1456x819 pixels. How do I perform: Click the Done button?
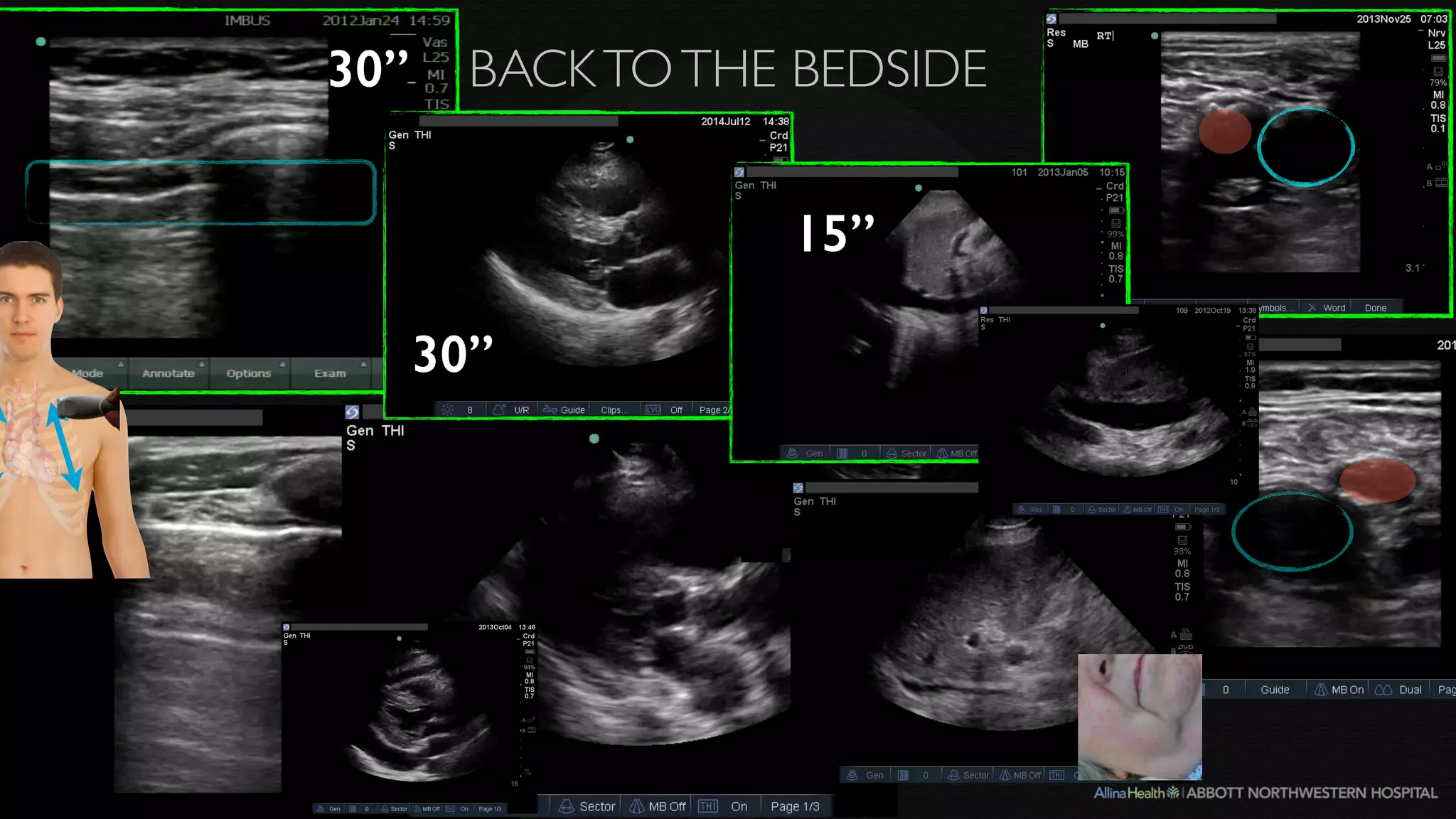pyautogui.click(x=1376, y=308)
